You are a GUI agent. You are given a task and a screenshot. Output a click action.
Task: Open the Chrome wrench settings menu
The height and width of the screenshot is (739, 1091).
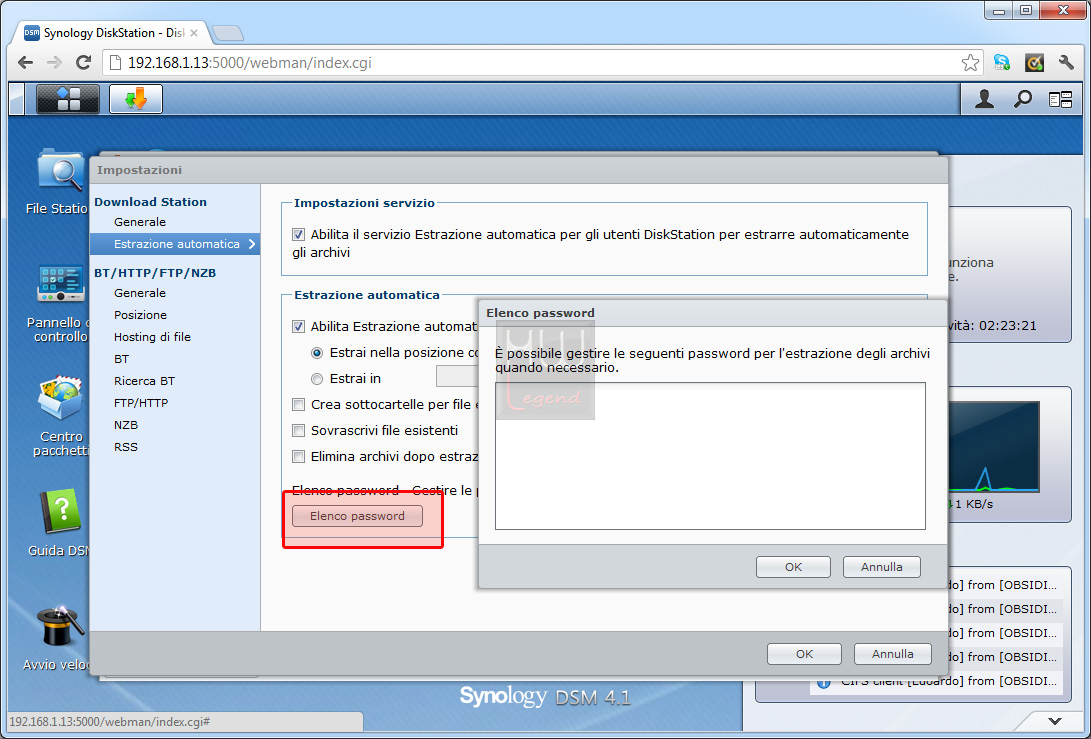click(x=1066, y=63)
